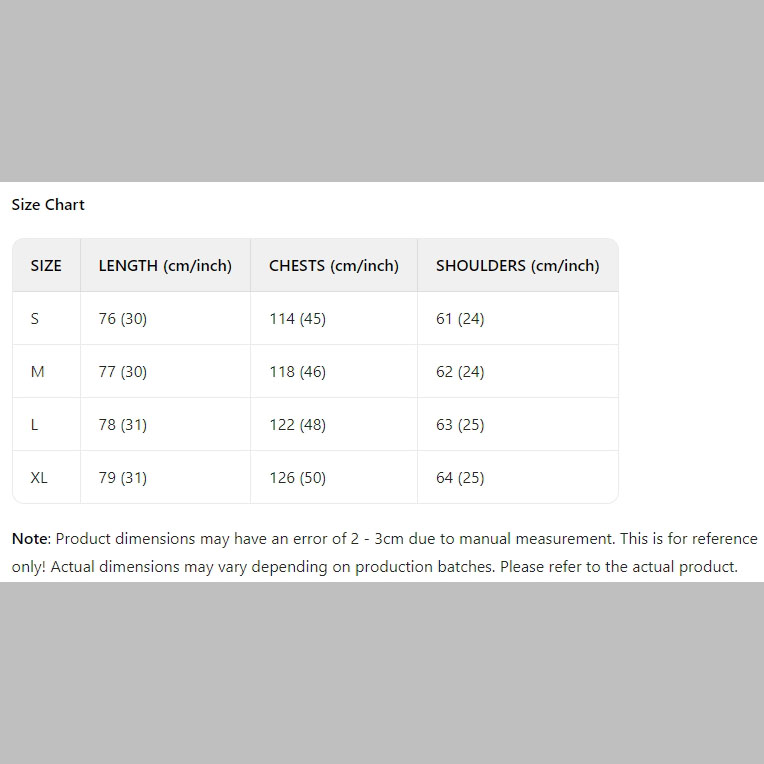Select the M size row label
The width and height of the screenshot is (764, 764).
coord(38,372)
